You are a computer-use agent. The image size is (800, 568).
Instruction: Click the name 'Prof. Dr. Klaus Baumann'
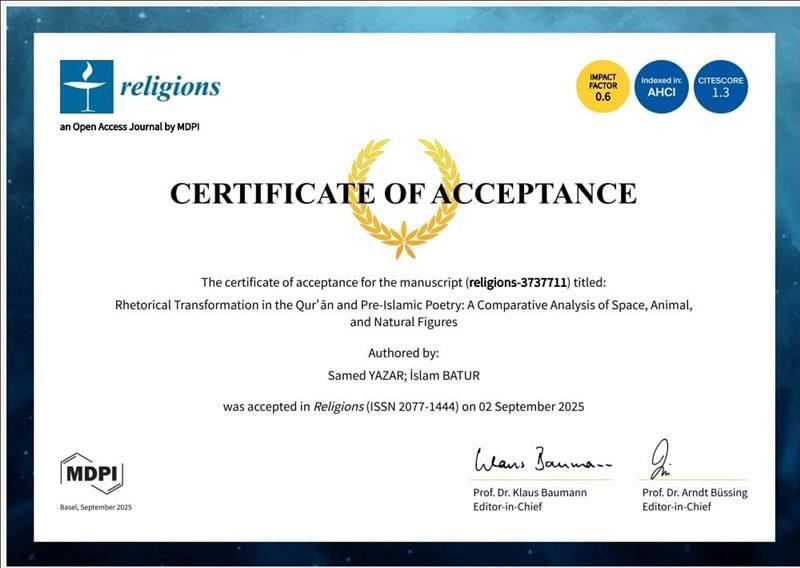[530, 492]
